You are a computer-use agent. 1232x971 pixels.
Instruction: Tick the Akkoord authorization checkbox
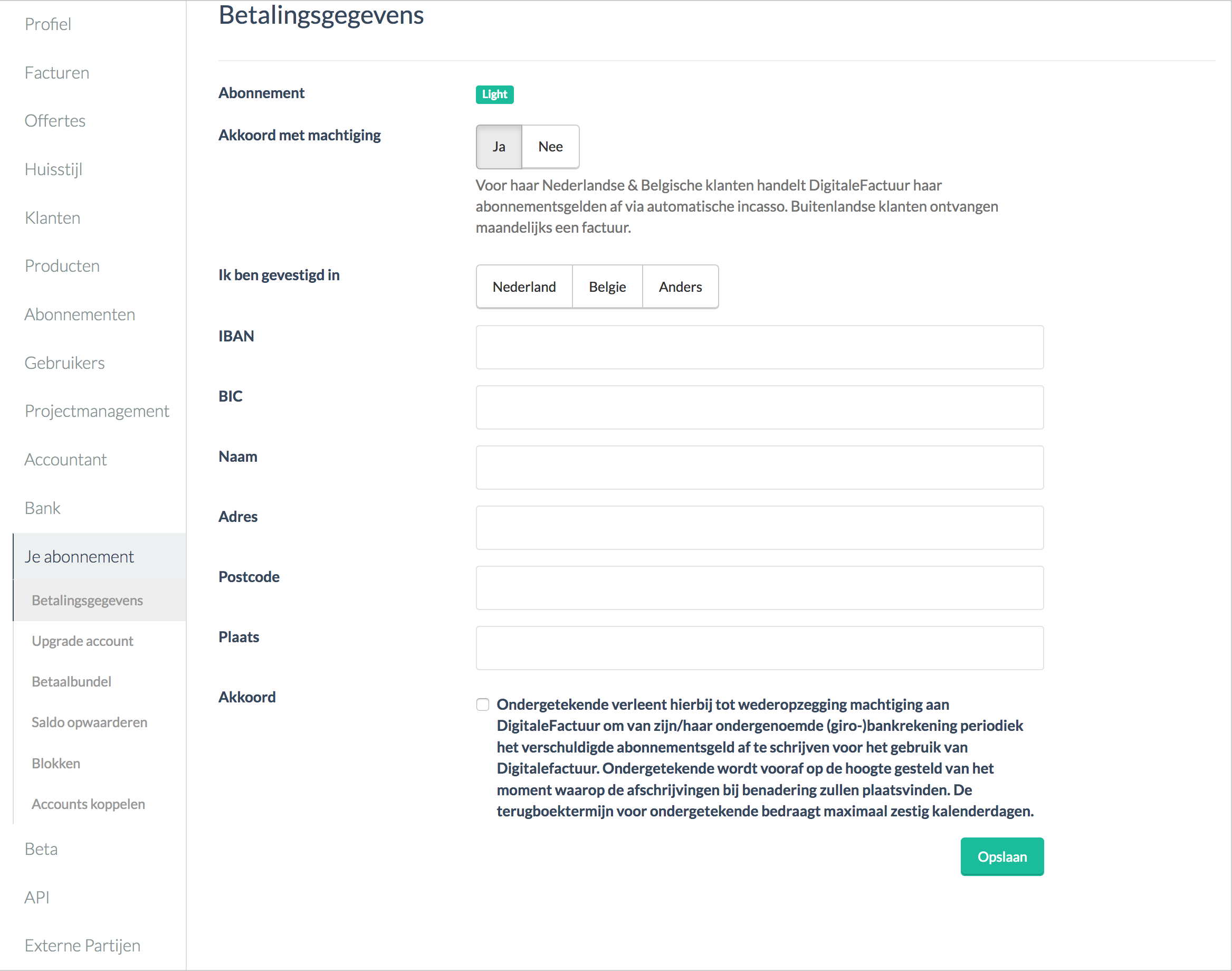[482, 705]
